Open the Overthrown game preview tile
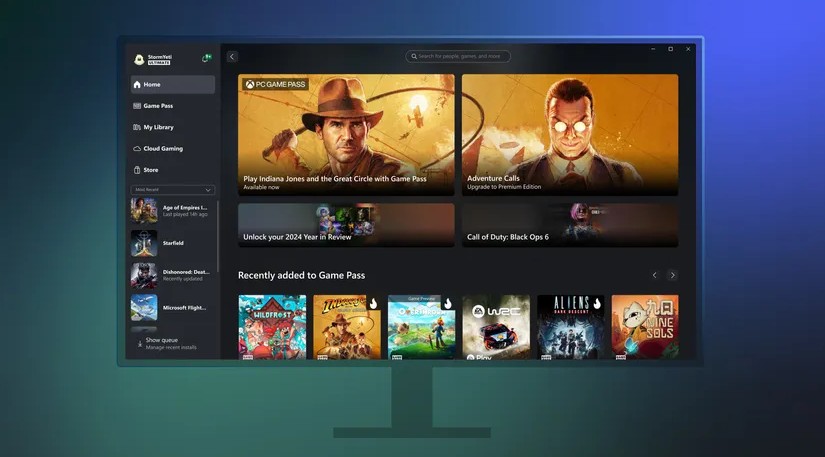 [421, 327]
